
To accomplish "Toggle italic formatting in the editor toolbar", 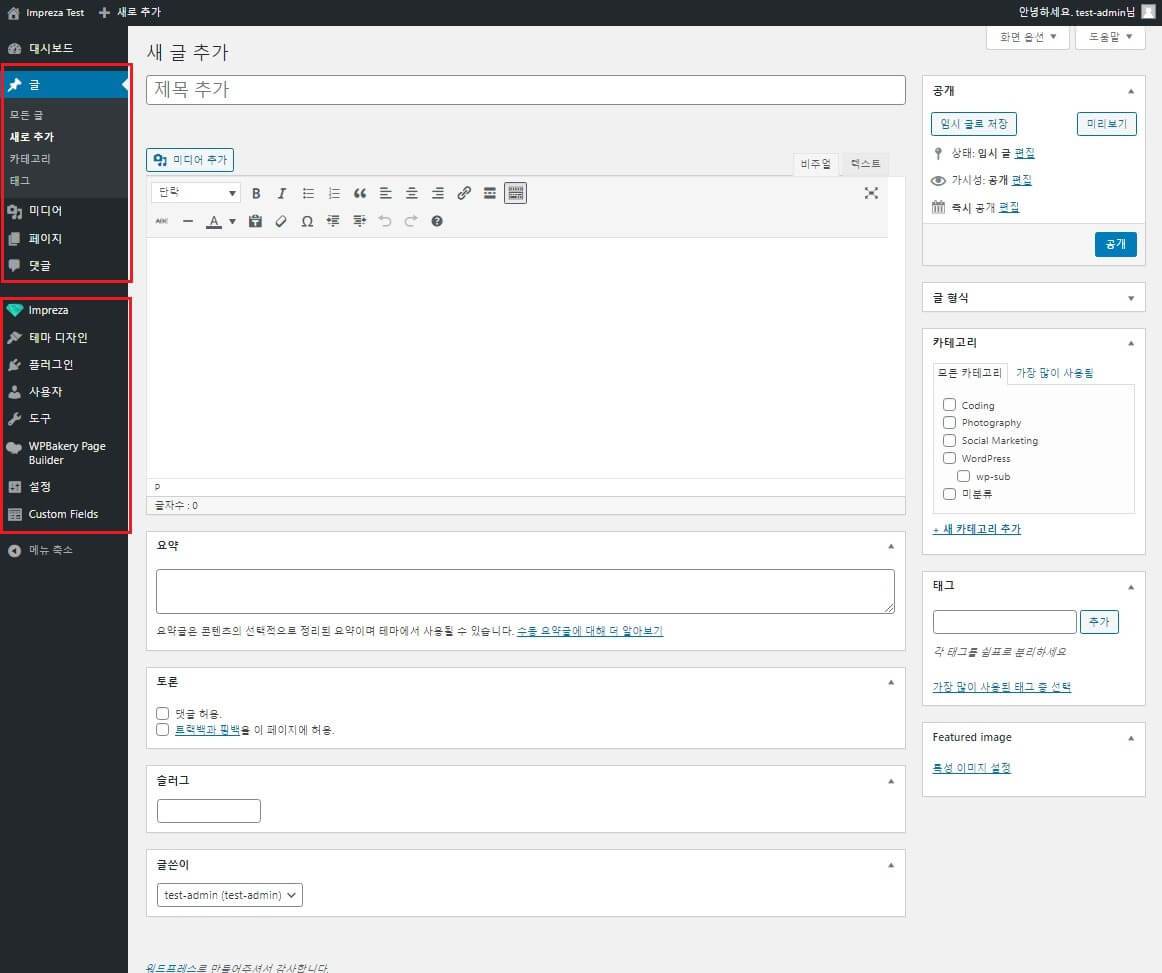I will click(x=282, y=193).
